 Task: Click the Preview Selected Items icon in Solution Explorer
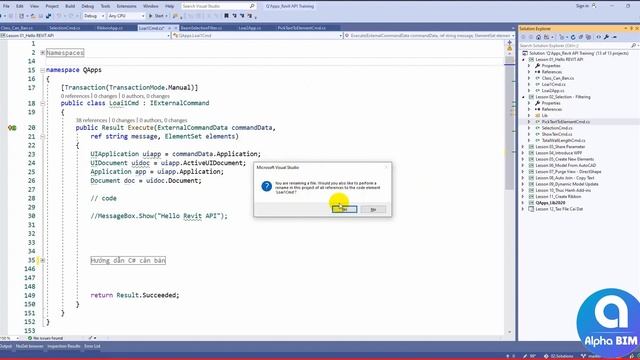[615, 37]
